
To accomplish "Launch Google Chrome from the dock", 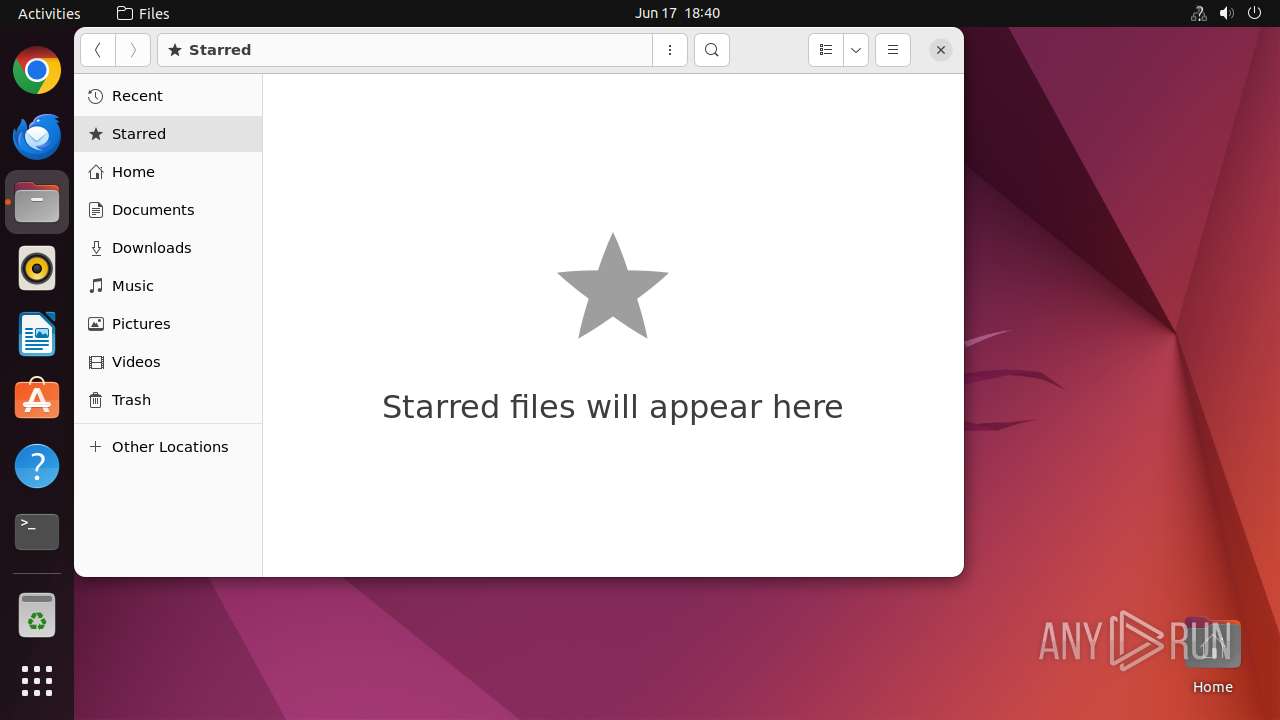I will [37, 70].
